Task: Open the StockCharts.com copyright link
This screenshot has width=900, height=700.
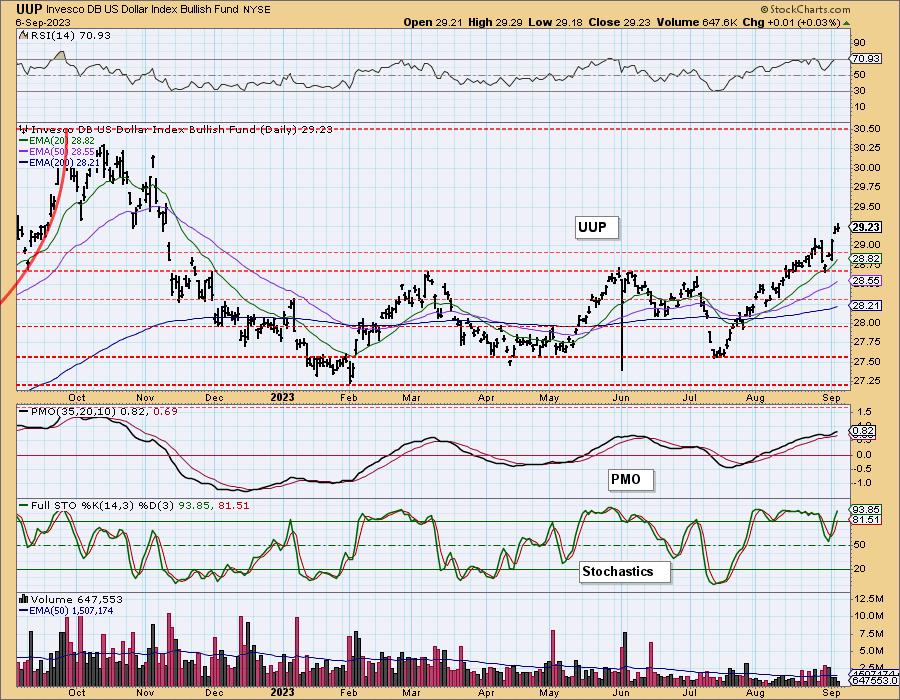Action: coord(805,9)
